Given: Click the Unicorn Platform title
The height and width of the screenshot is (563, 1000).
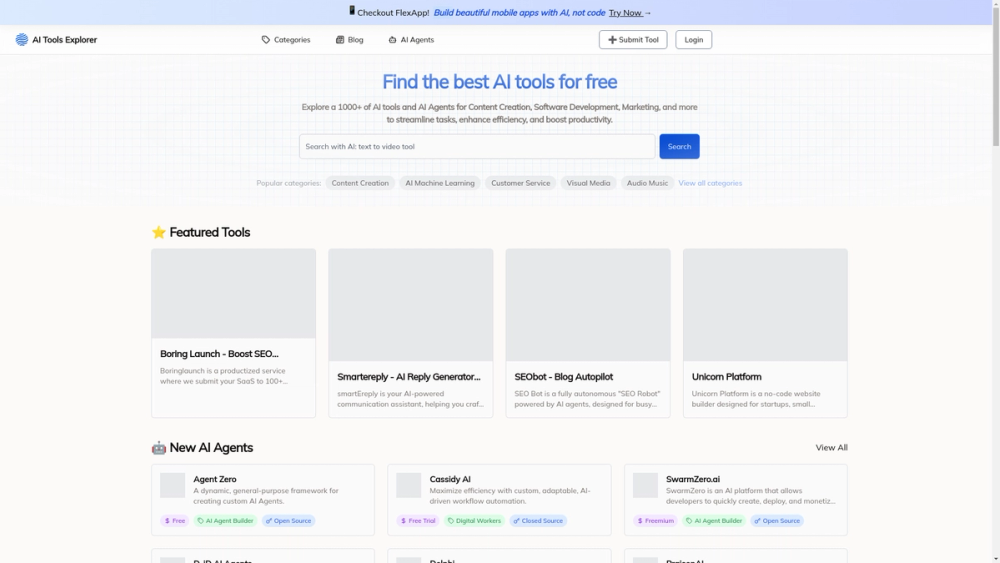Looking at the screenshot, I should coord(726,377).
